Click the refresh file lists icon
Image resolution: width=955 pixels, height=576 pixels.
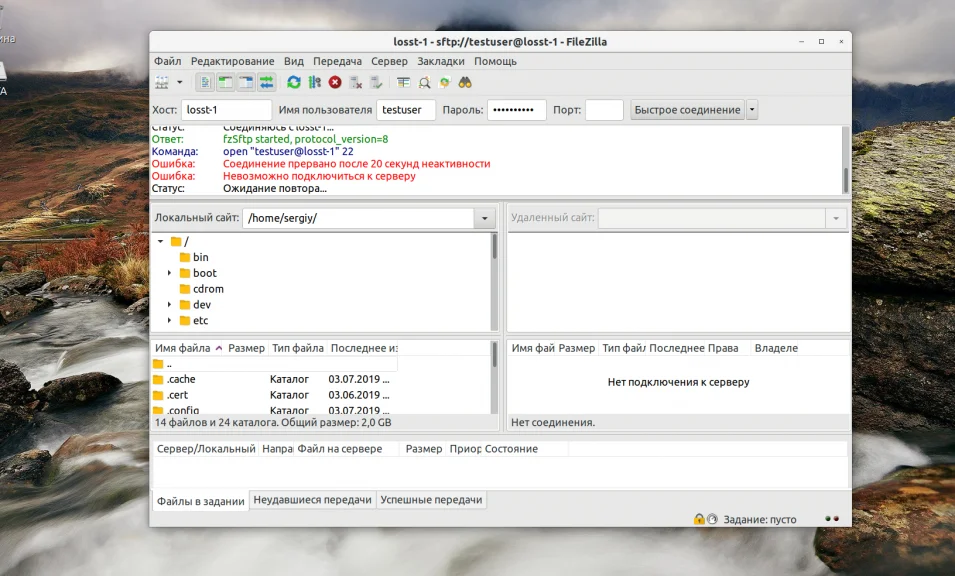pos(294,82)
